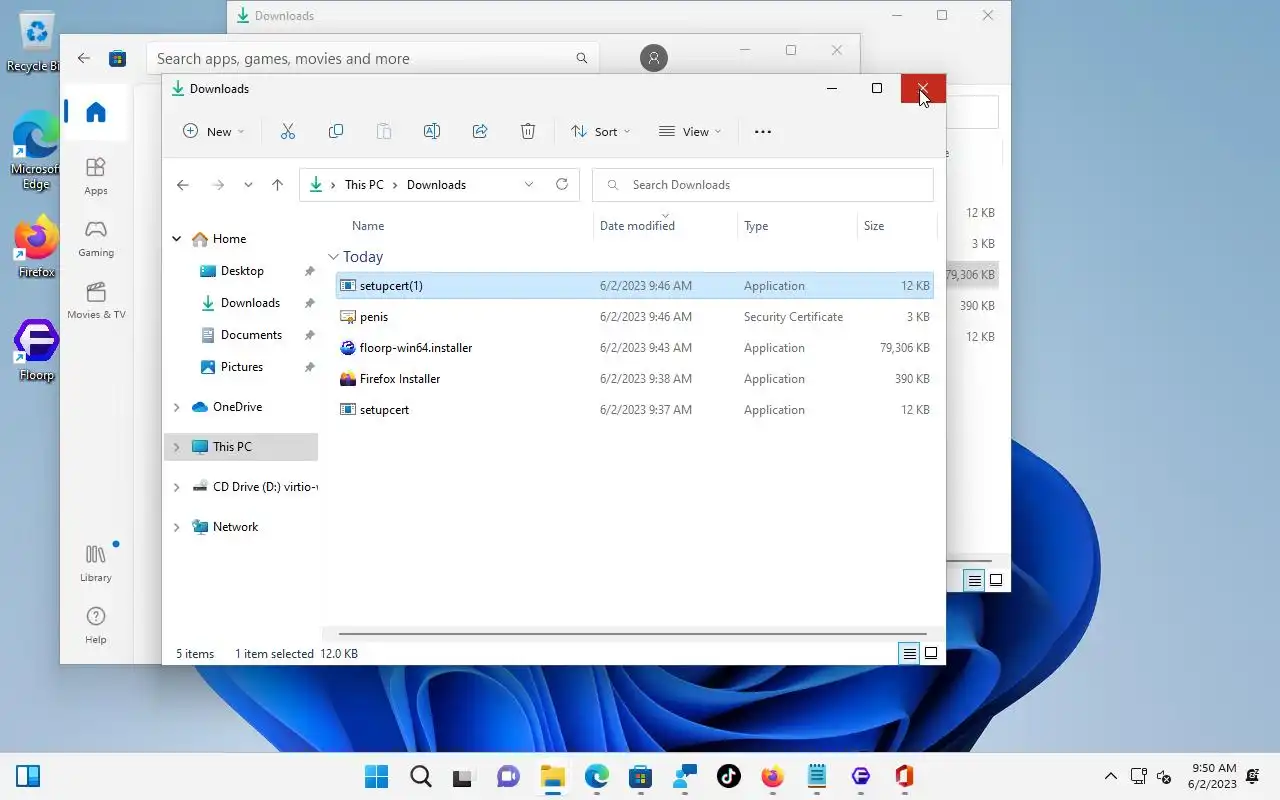Open the New dropdown menu

[x=213, y=131]
